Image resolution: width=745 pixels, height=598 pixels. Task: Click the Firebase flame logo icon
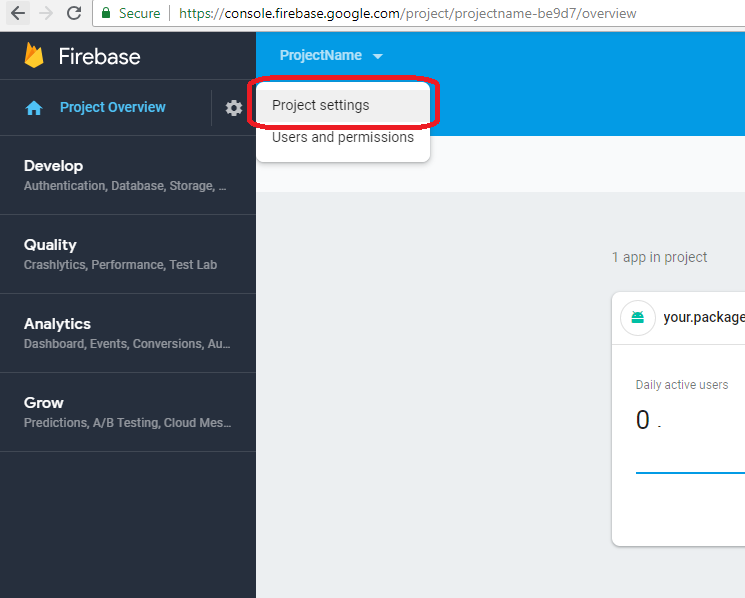coord(35,55)
